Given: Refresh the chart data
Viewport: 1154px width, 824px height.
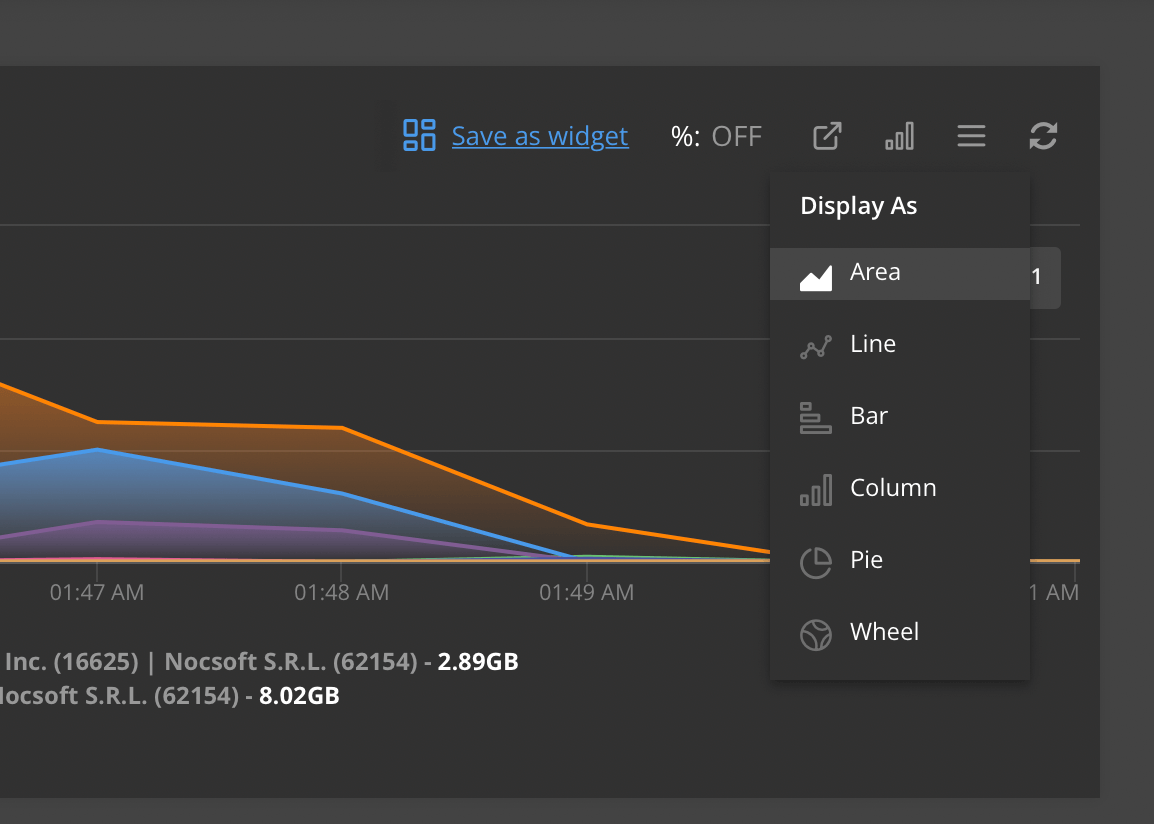Looking at the screenshot, I should tap(1043, 136).
